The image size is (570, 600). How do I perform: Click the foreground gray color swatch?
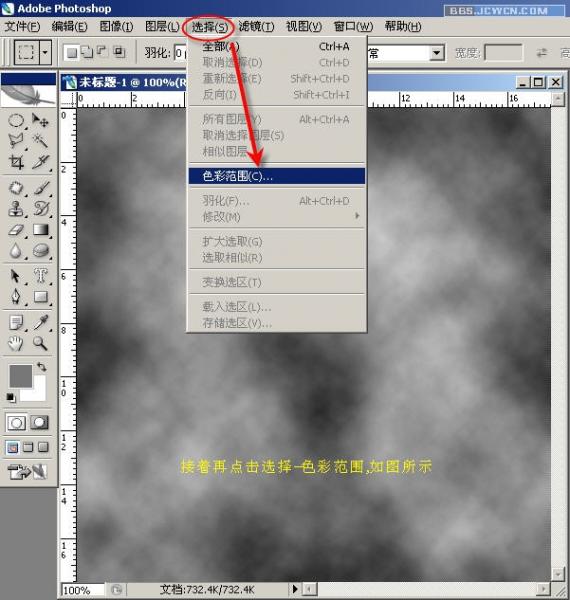[x=20, y=376]
